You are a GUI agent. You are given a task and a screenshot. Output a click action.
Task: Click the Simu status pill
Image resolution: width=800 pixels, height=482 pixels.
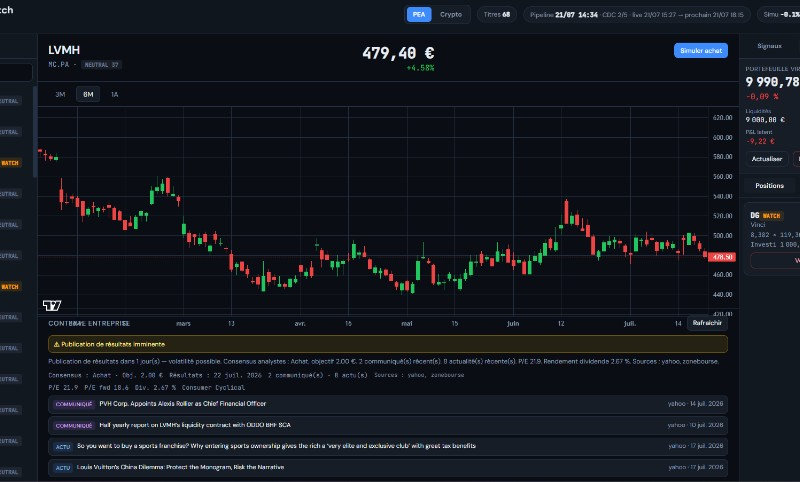tap(779, 15)
